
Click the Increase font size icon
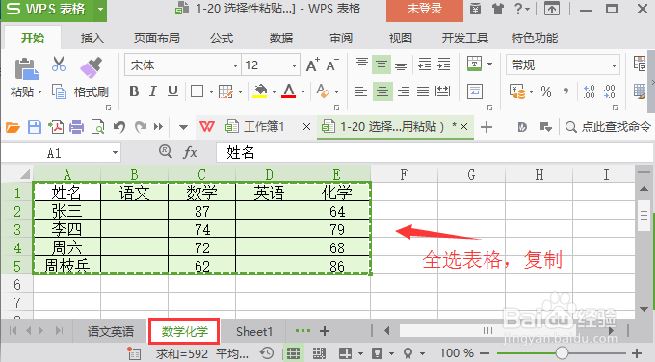pyautogui.click(x=312, y=65)
